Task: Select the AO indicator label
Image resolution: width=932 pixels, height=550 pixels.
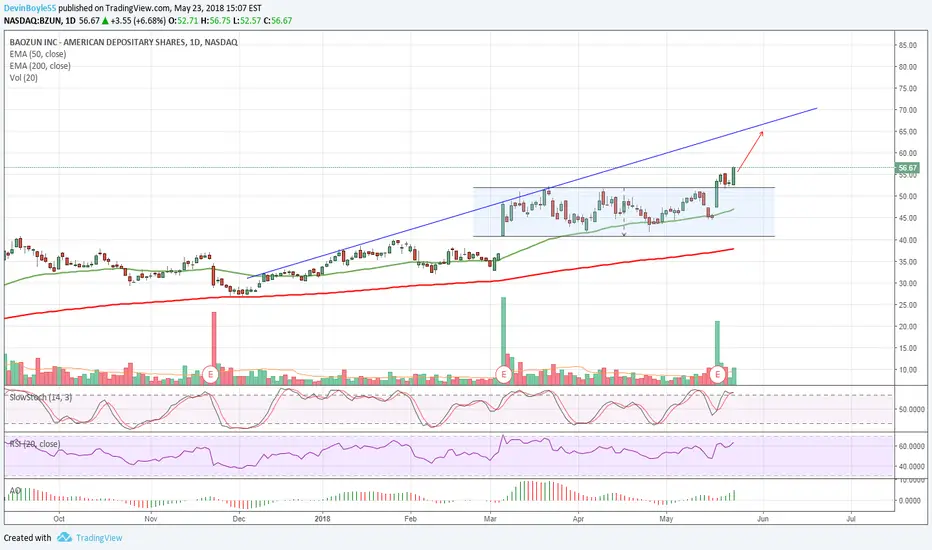Action: [15, 491]
